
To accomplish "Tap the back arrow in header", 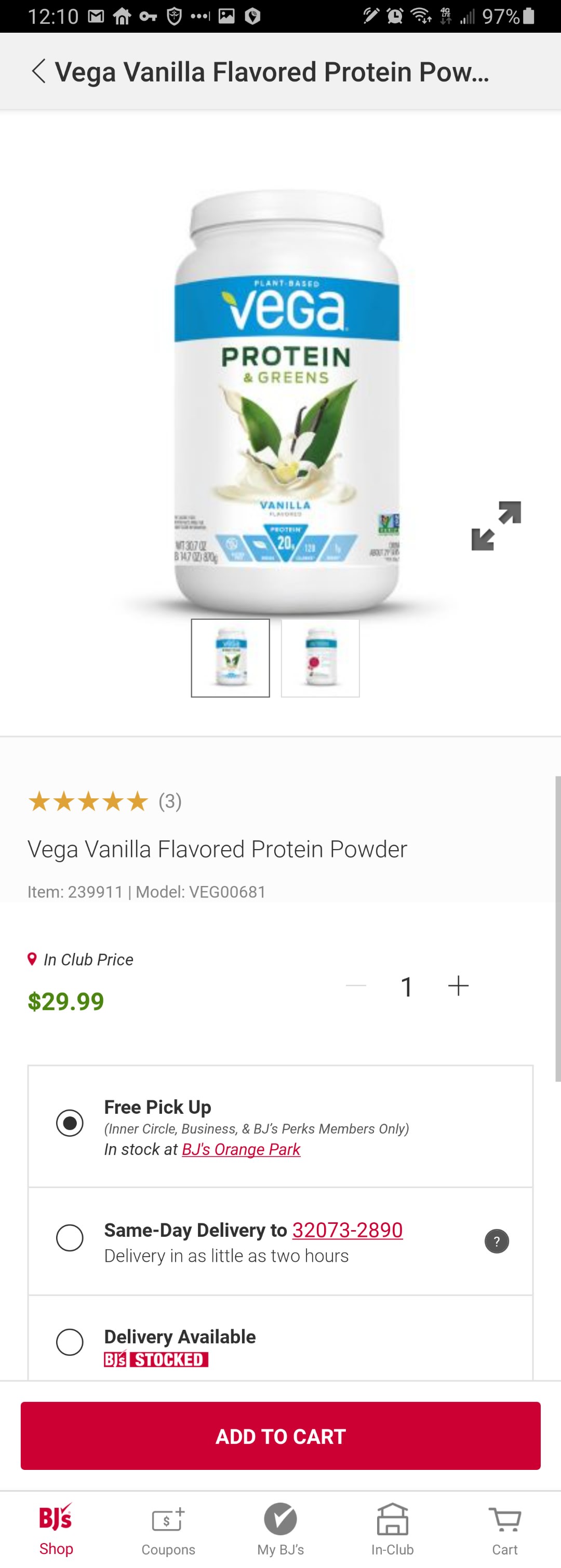I will [38, 71].
